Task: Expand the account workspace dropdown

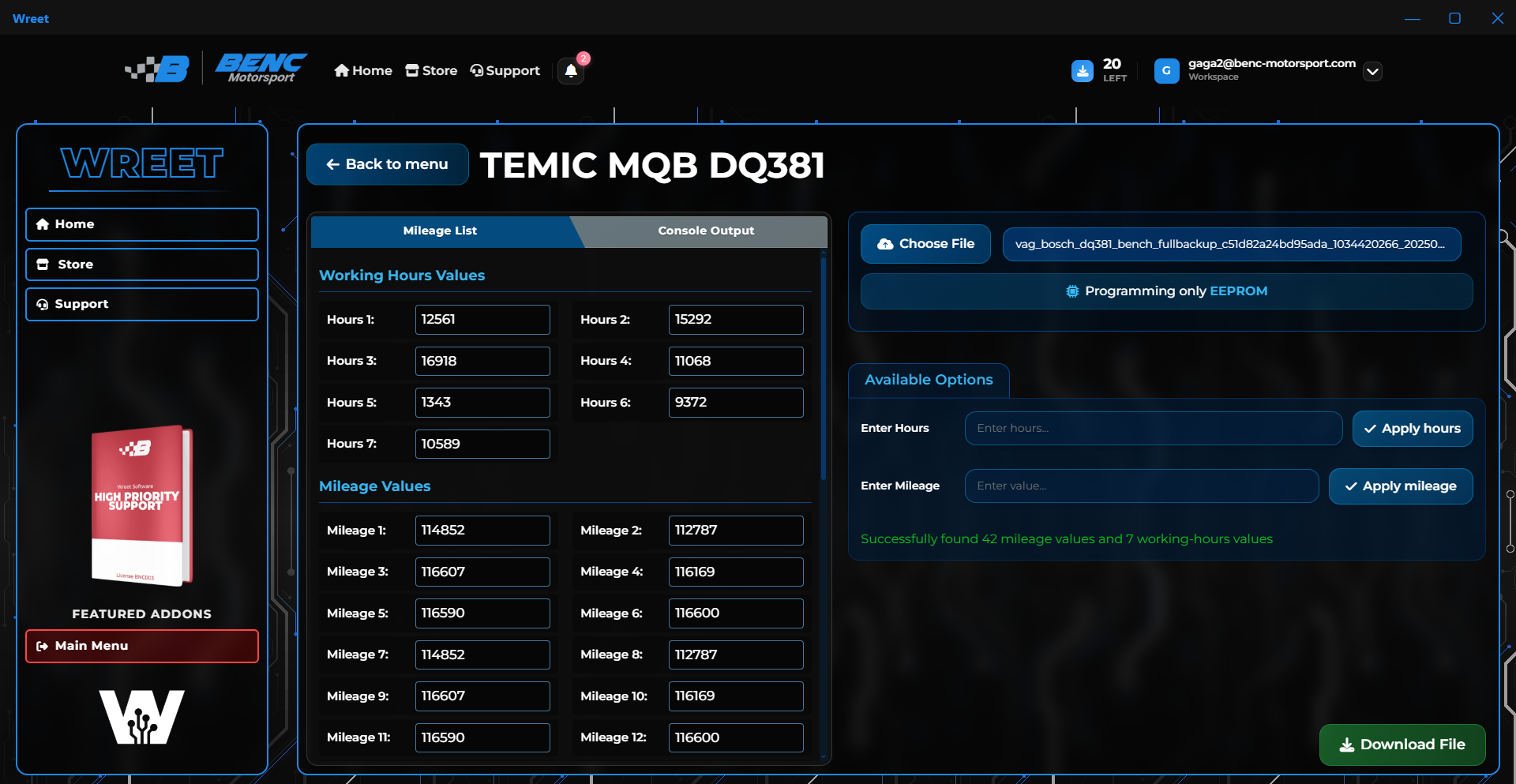Action: 1373,71
